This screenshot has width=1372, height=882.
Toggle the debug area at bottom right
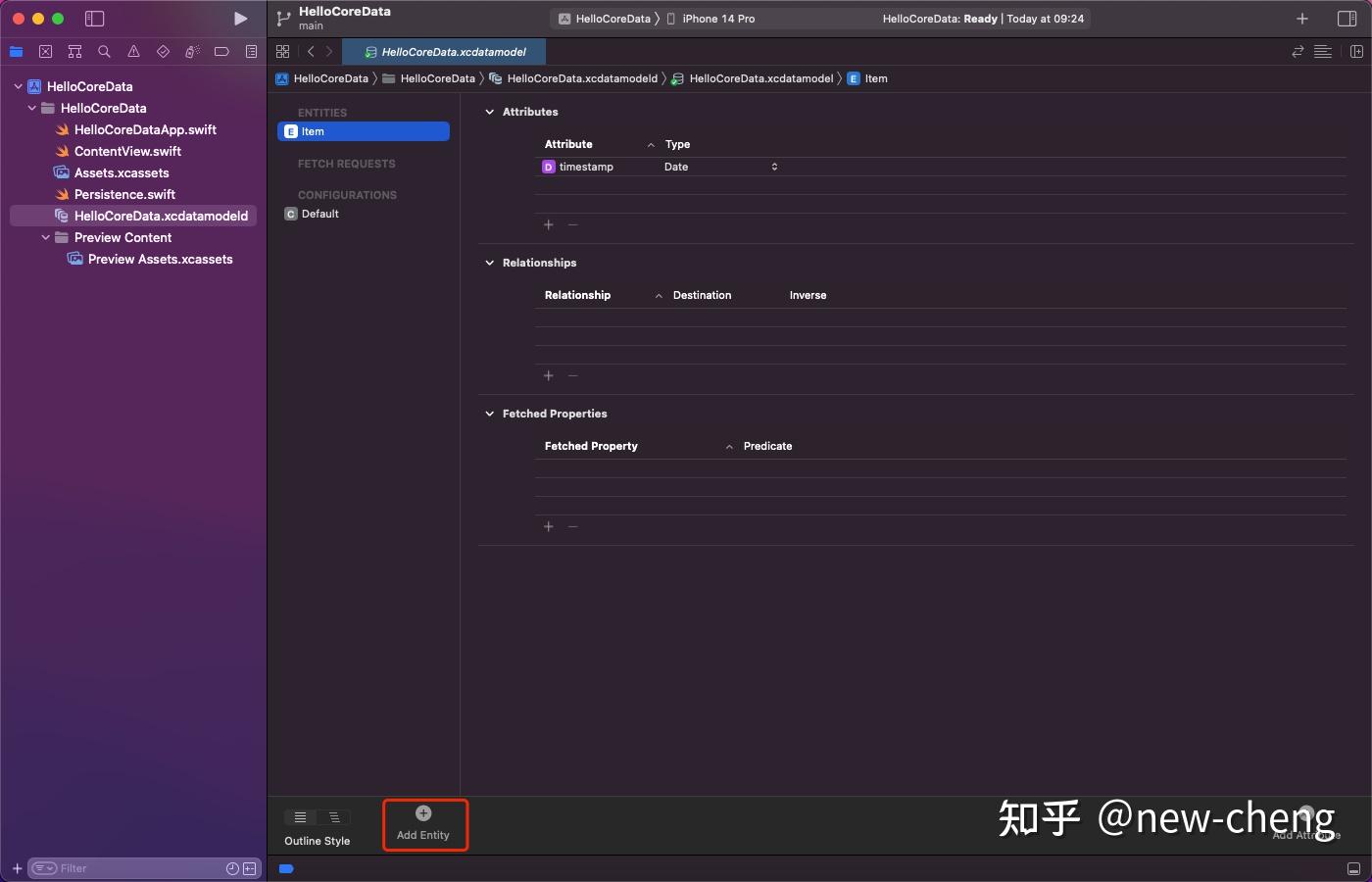point(1353,868)
